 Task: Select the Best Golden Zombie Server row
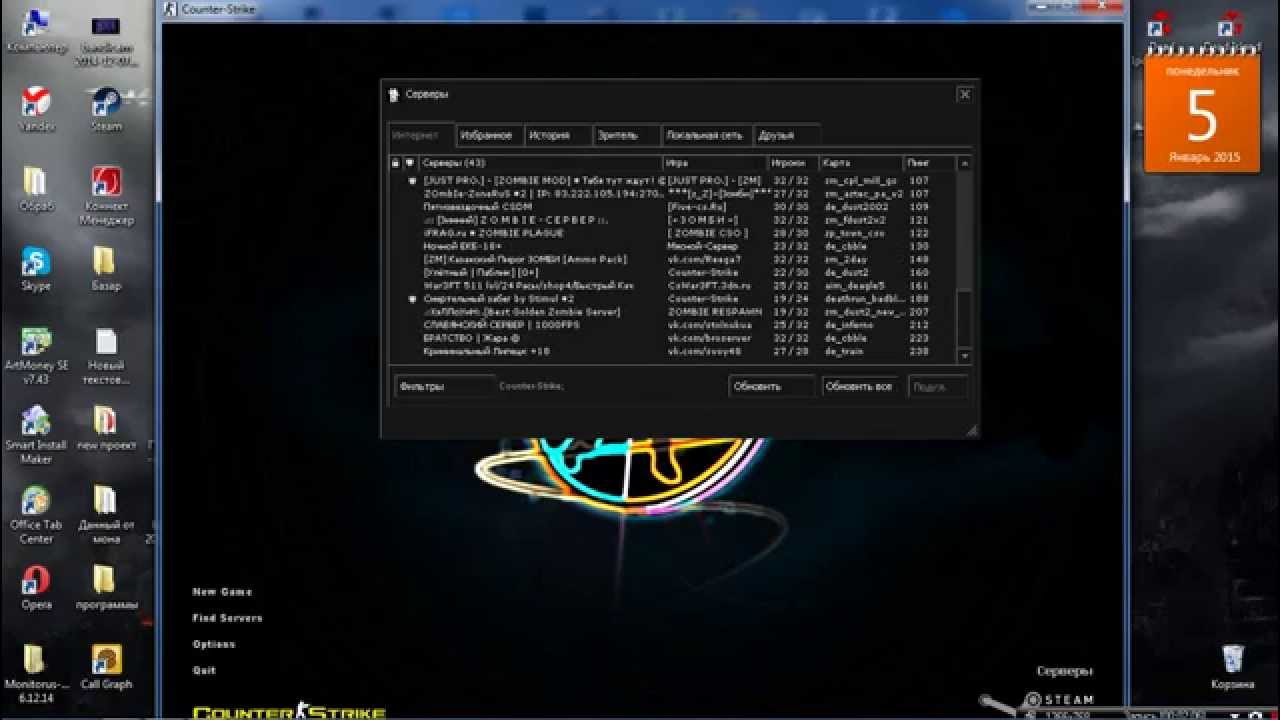click(x=672, y=312)
